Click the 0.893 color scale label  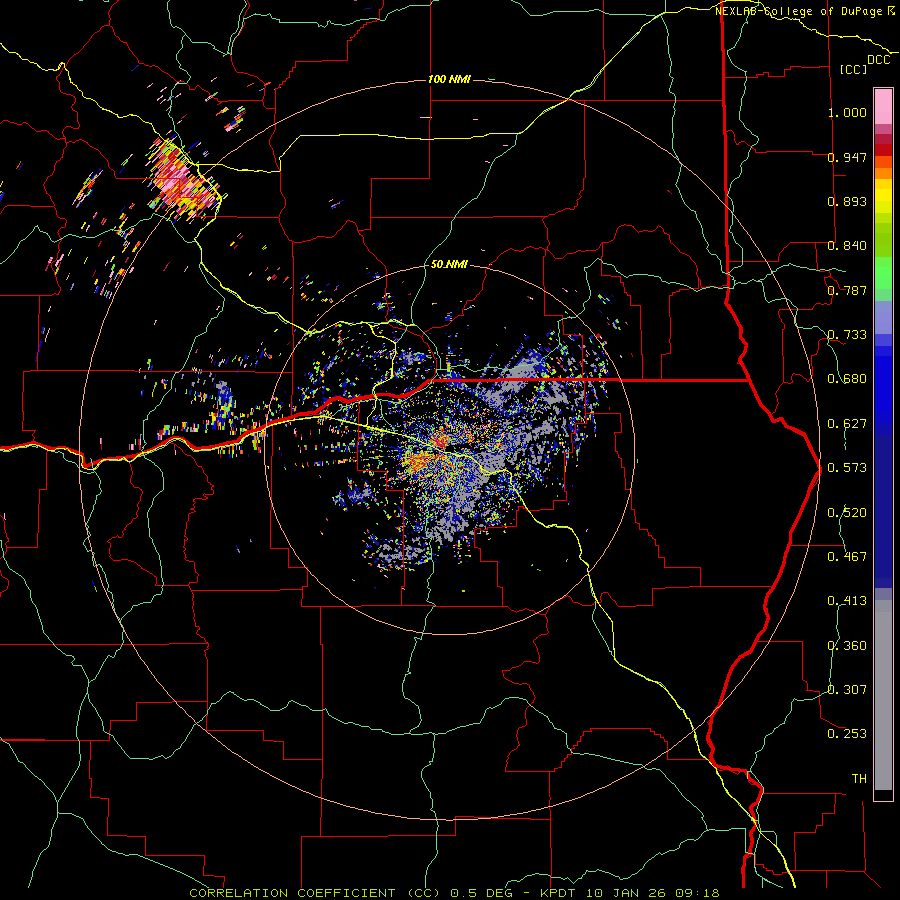click(x=847, y=201)
